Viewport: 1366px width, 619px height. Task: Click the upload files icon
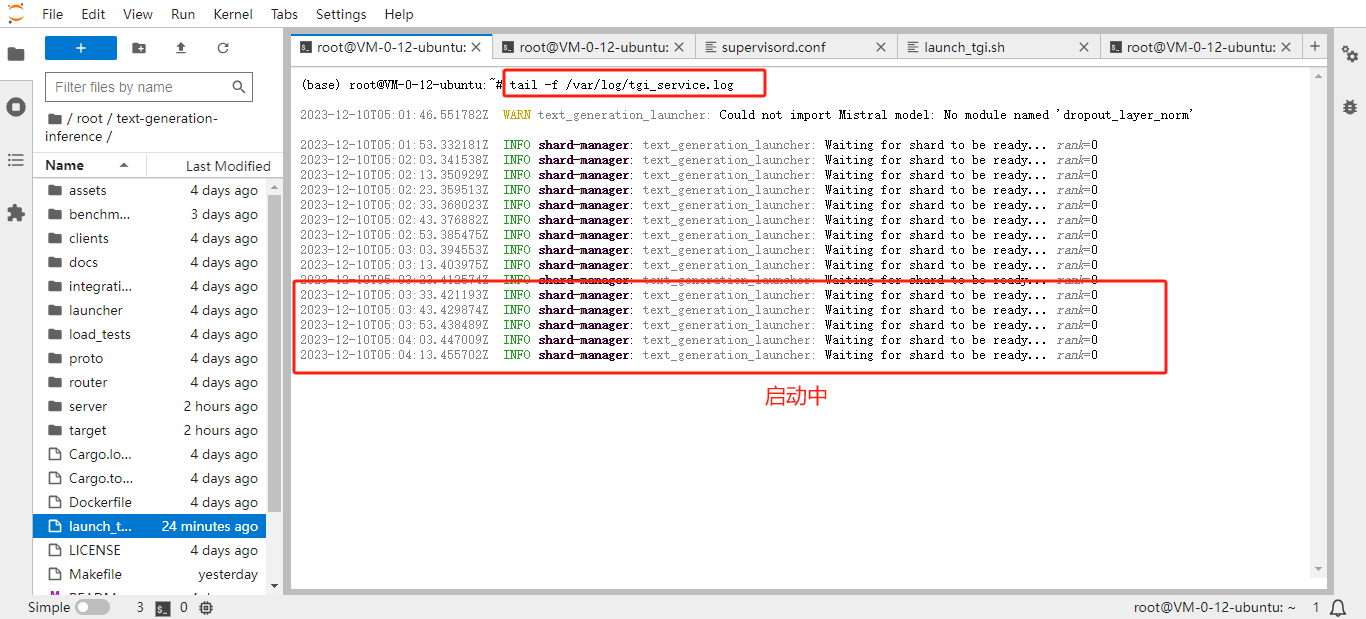tap(181, 48)
